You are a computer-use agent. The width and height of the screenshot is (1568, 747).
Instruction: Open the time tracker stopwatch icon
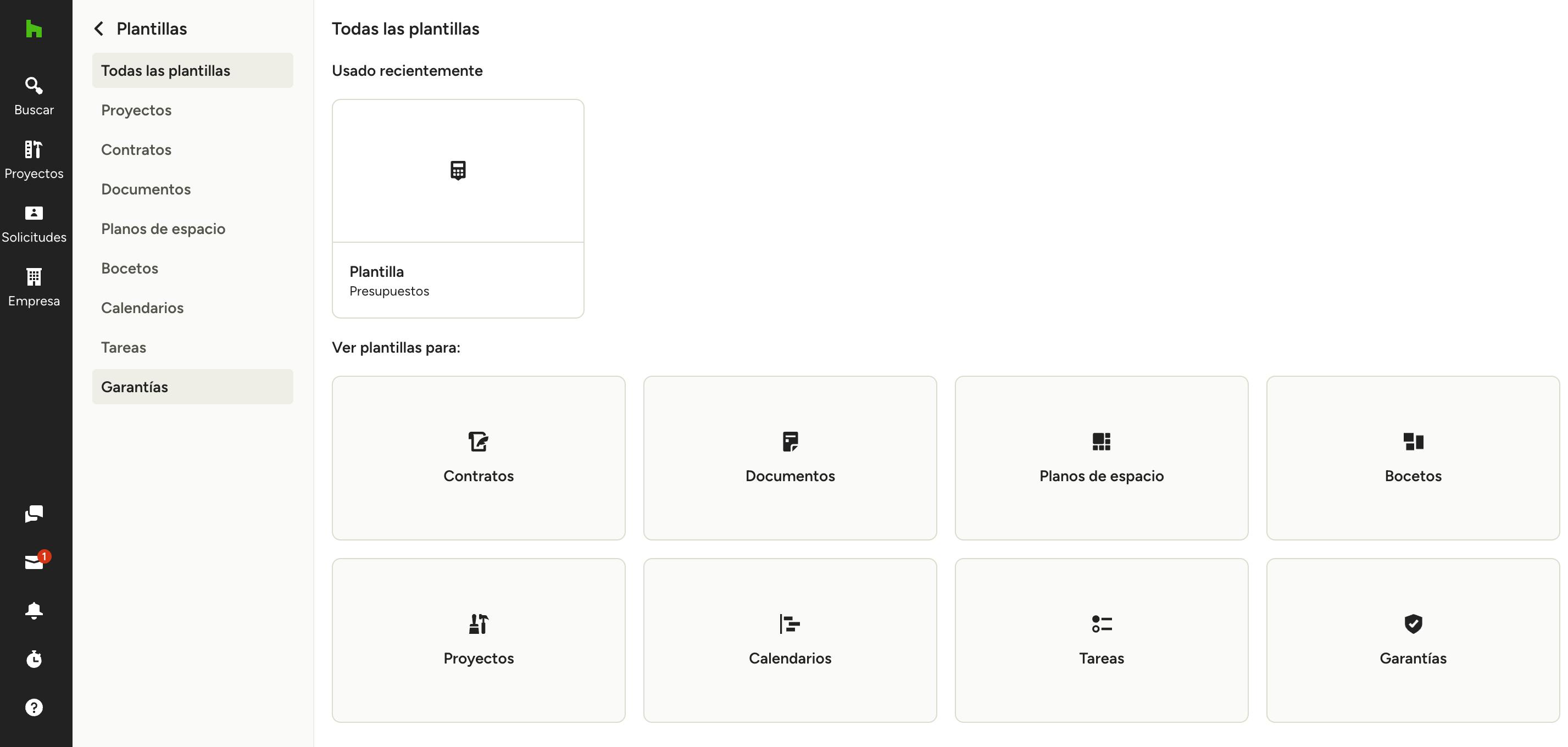coord(34,659)
